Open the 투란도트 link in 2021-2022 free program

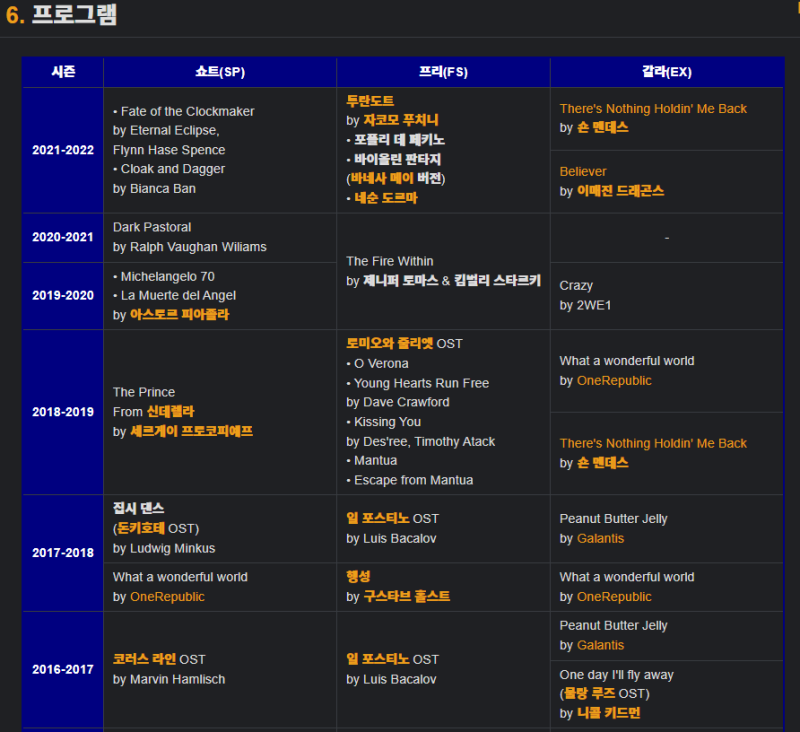pos(370,100)
